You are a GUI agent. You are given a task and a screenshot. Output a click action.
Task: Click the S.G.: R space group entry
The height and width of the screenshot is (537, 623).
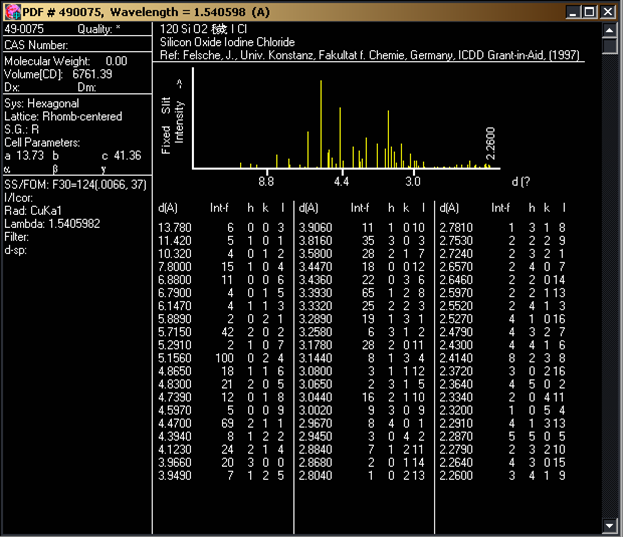point(21,129)
